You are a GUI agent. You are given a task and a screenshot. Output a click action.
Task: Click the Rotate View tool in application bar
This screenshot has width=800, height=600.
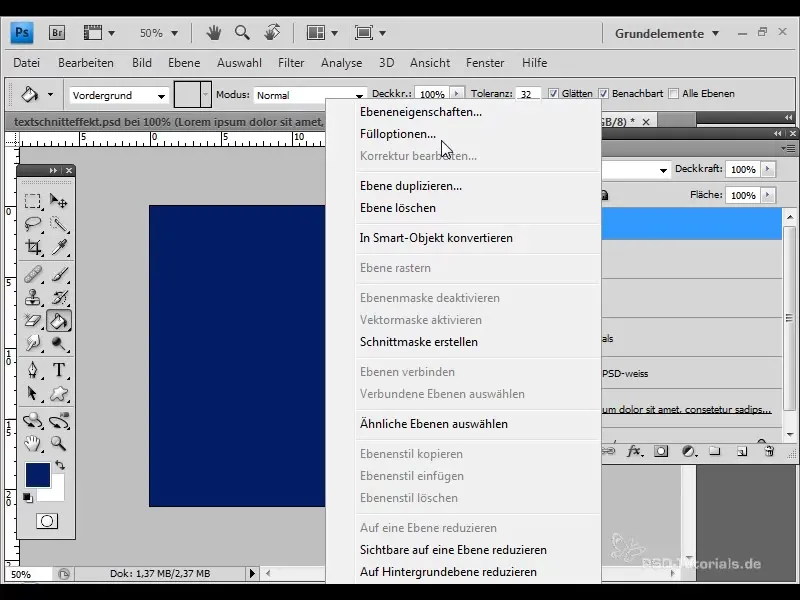click(x=272, y=33)
